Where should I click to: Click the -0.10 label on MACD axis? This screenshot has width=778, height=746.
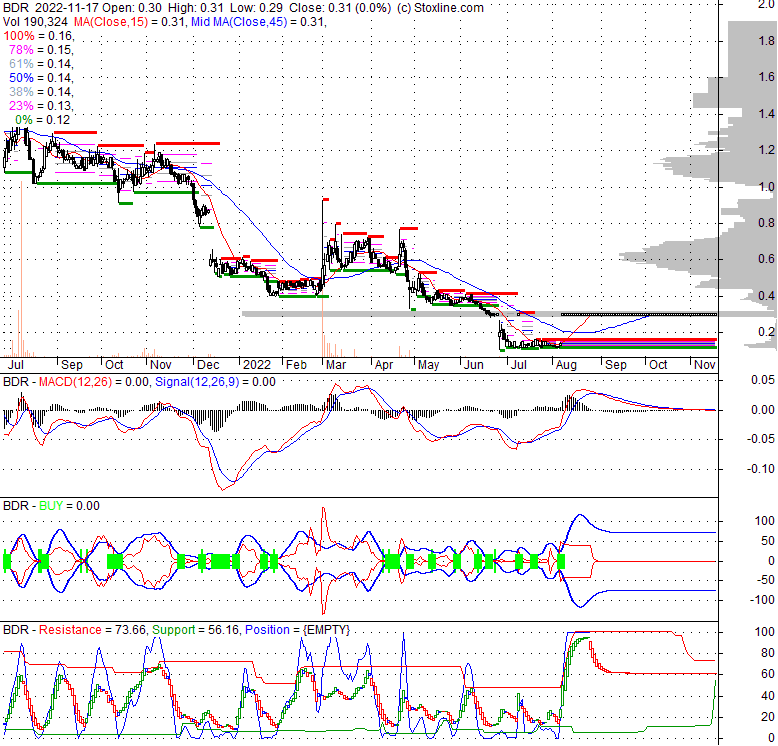pyautogui.click(x=761, y=469)
